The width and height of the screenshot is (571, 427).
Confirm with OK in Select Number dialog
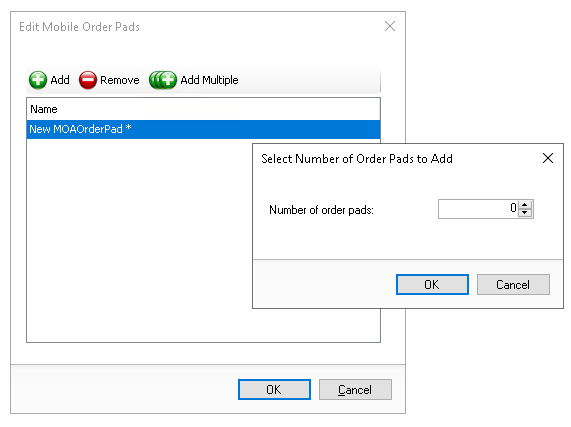[432, 284]
